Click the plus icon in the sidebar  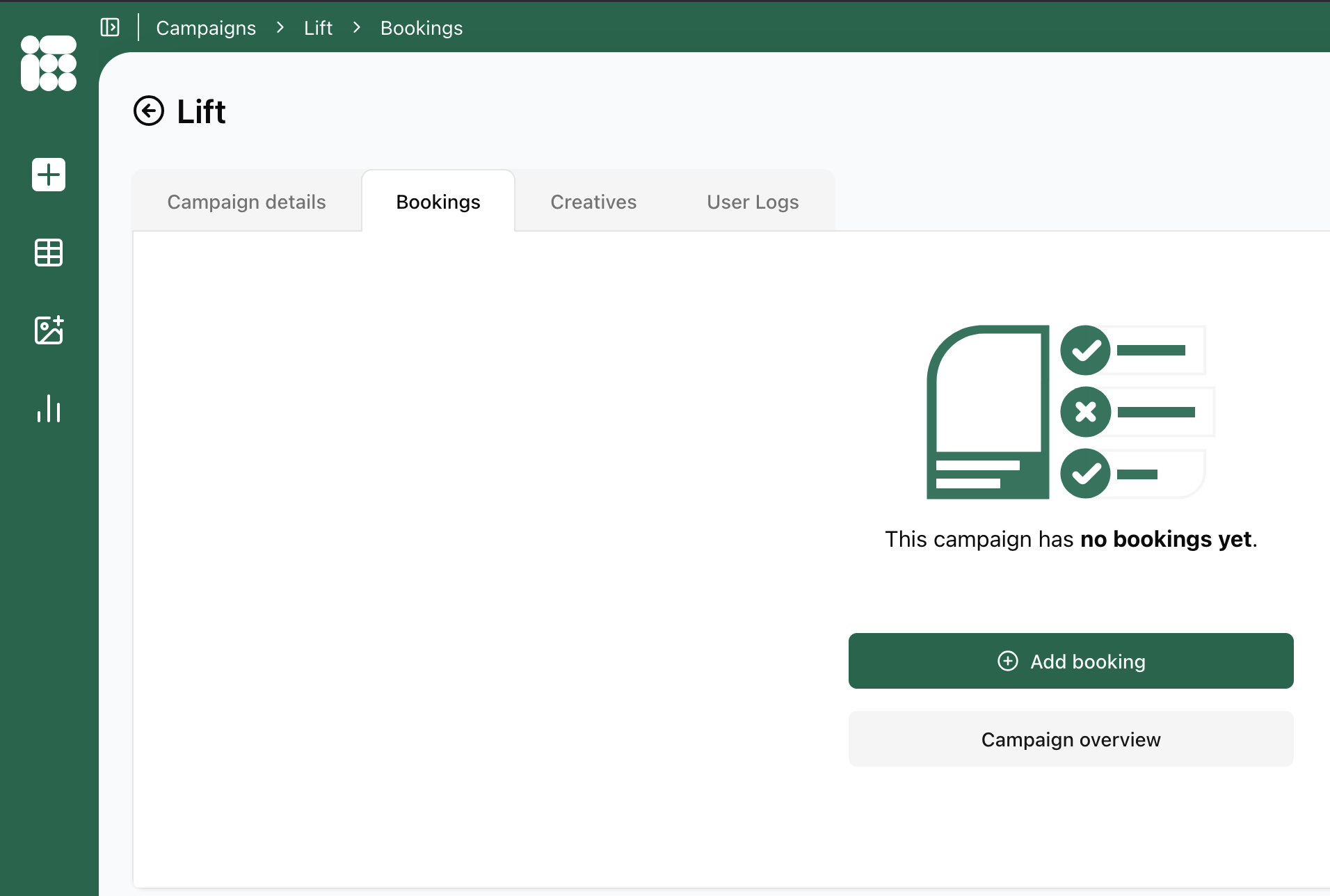coord(49,174)
